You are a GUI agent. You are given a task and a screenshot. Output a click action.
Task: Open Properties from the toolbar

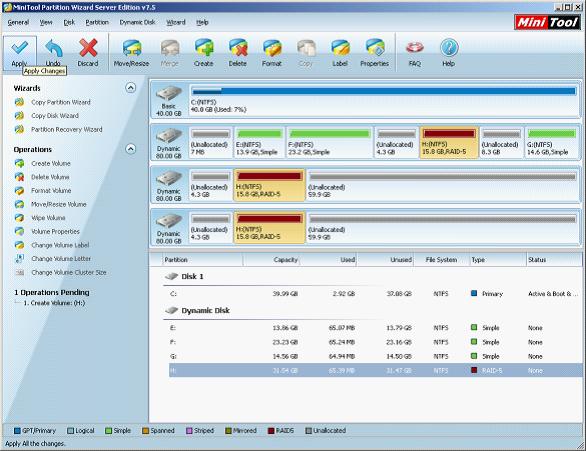pos(374,52)
